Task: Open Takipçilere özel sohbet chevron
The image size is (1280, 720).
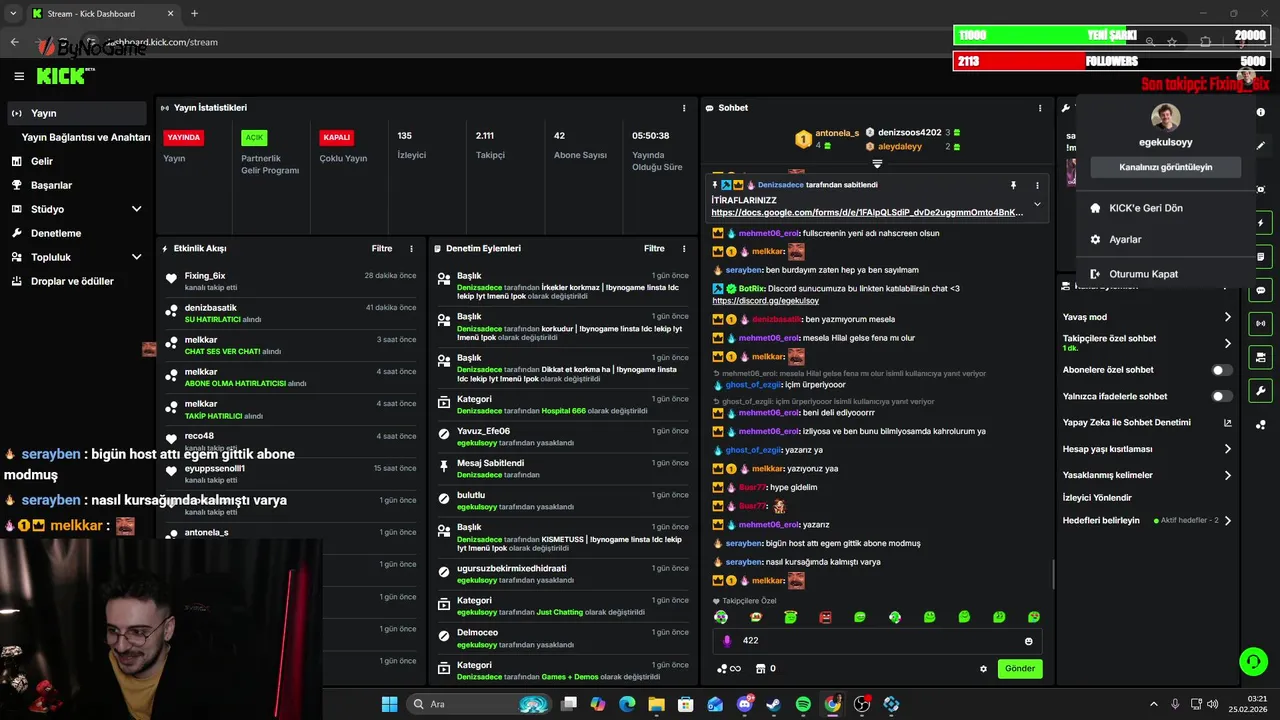Action: [1228, 343]
